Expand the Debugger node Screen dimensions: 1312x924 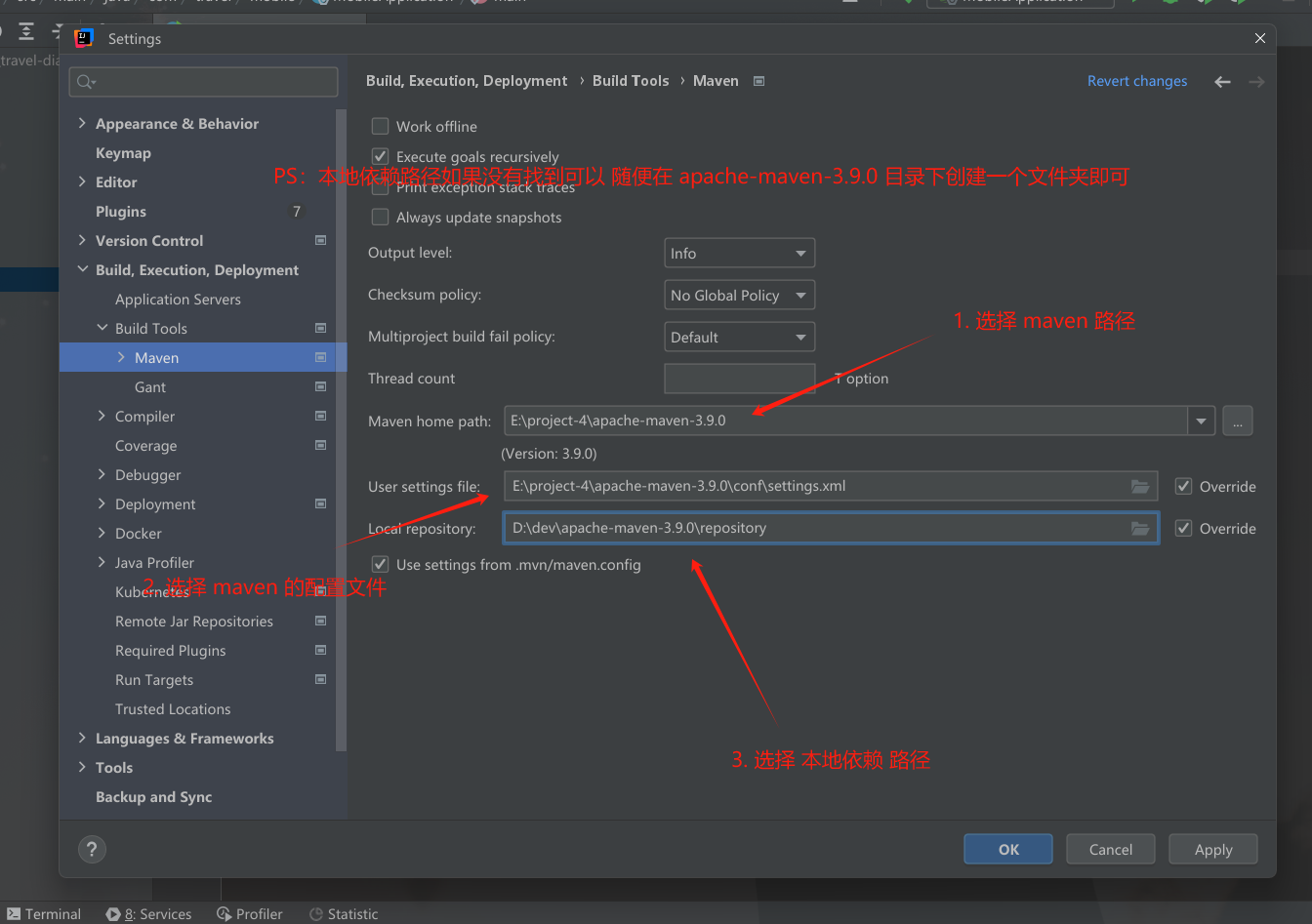tap(102, 475)
